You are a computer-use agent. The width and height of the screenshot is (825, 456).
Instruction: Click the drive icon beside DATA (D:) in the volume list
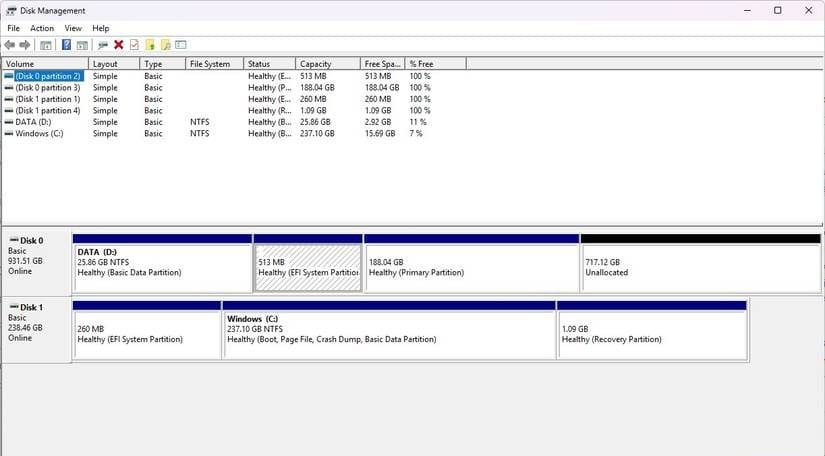pyautogui.click(x=8, y=122)
